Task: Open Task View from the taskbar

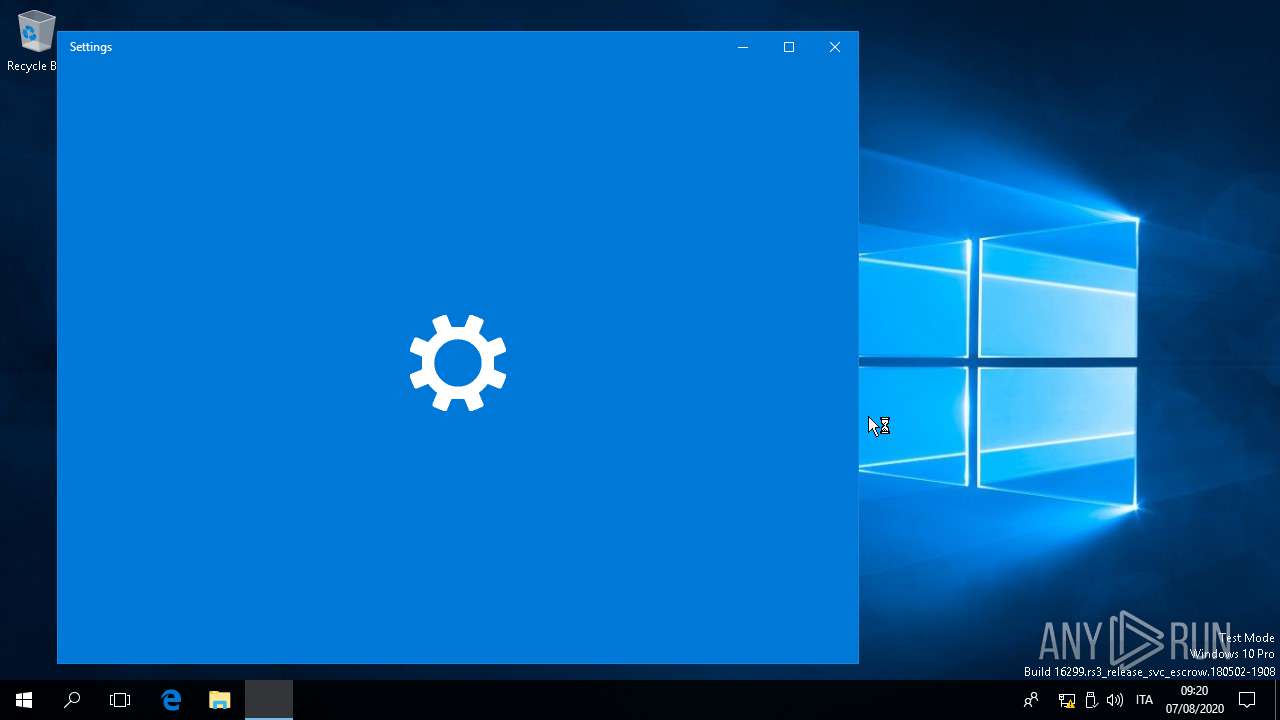Action: (x=120, y=700)
